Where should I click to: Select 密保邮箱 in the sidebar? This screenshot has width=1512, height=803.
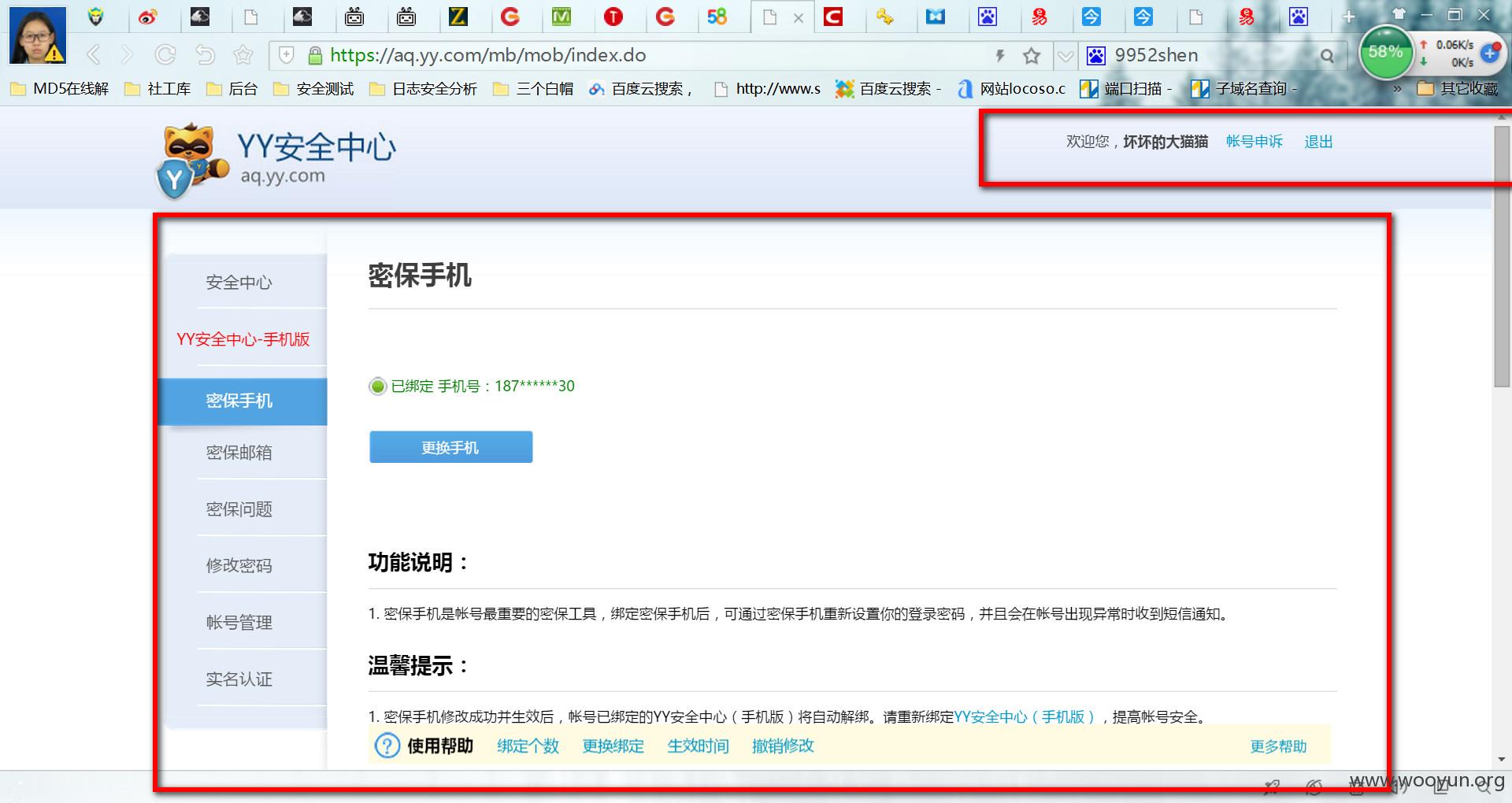(x=239, y=453)
